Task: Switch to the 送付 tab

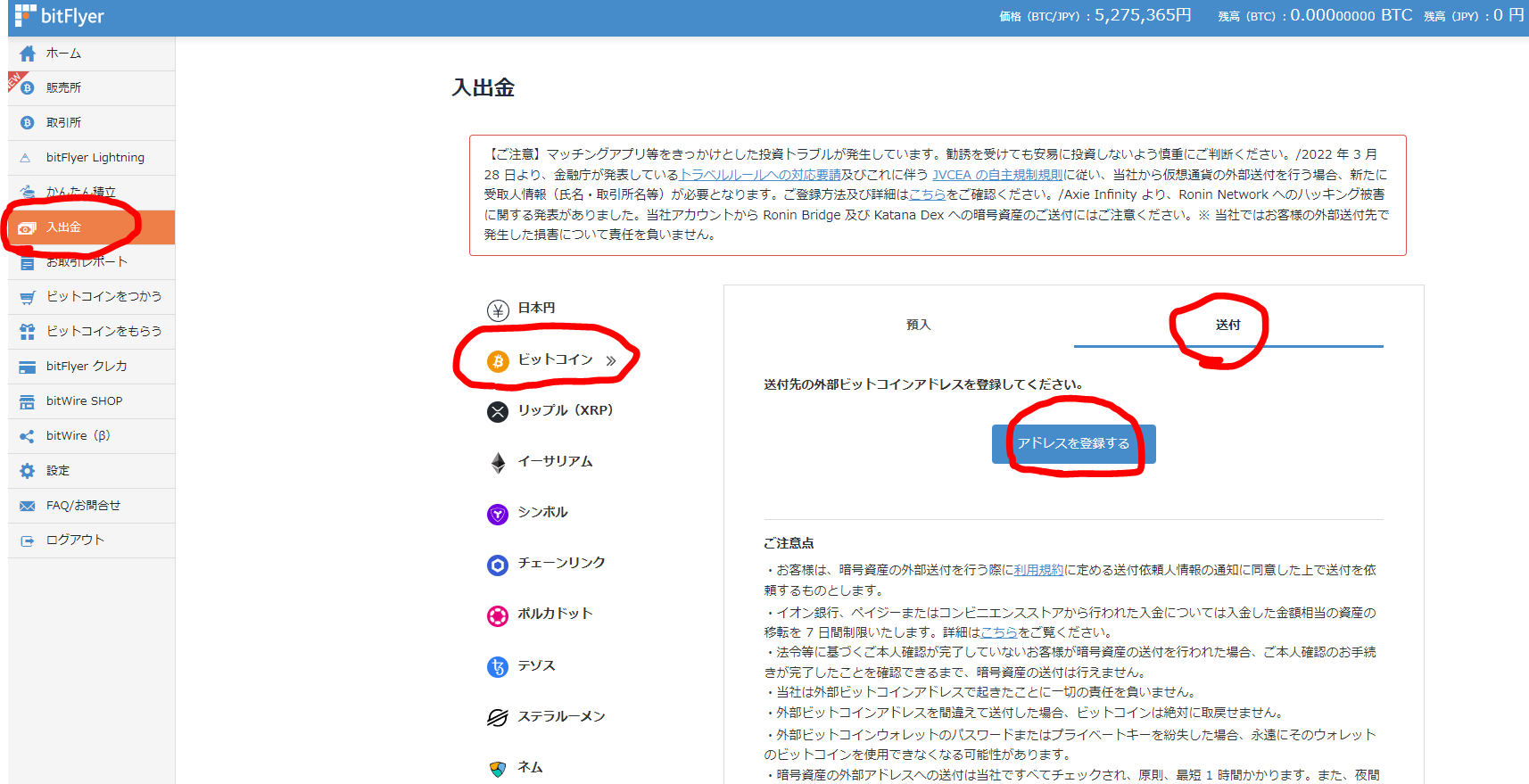Action: 1228,325
